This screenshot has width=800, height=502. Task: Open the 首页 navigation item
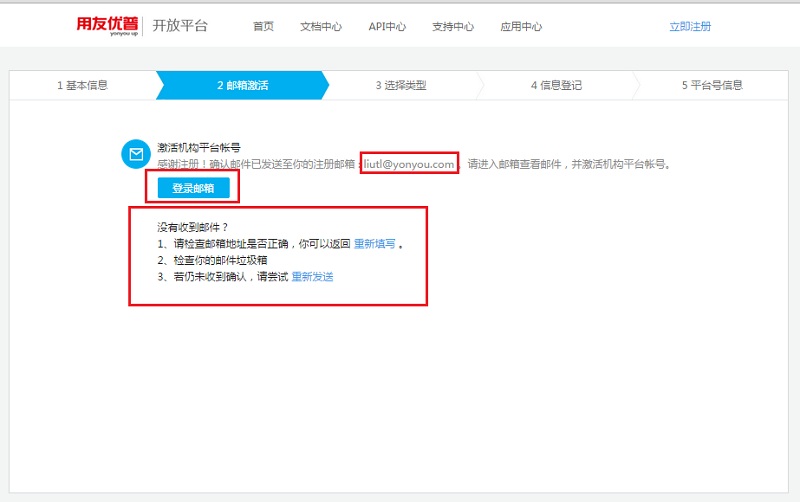(x=263, y=27)
